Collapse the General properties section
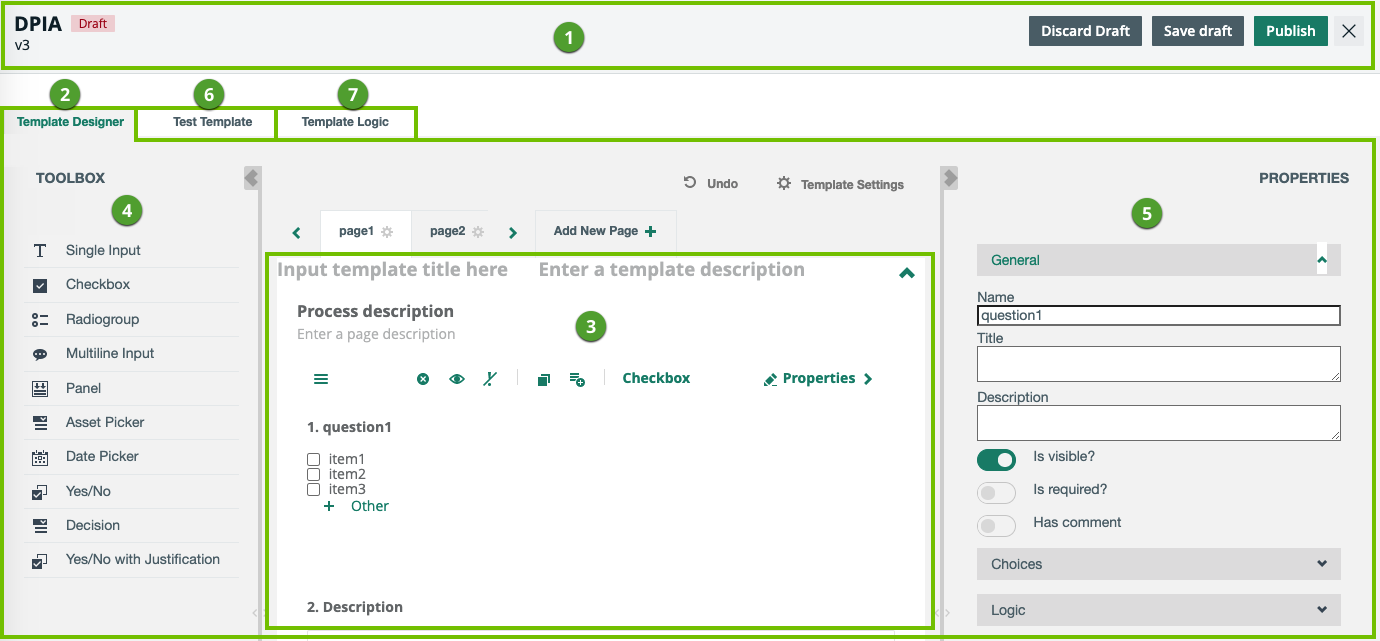The image size is (1380, 641). click(1321, 260)
